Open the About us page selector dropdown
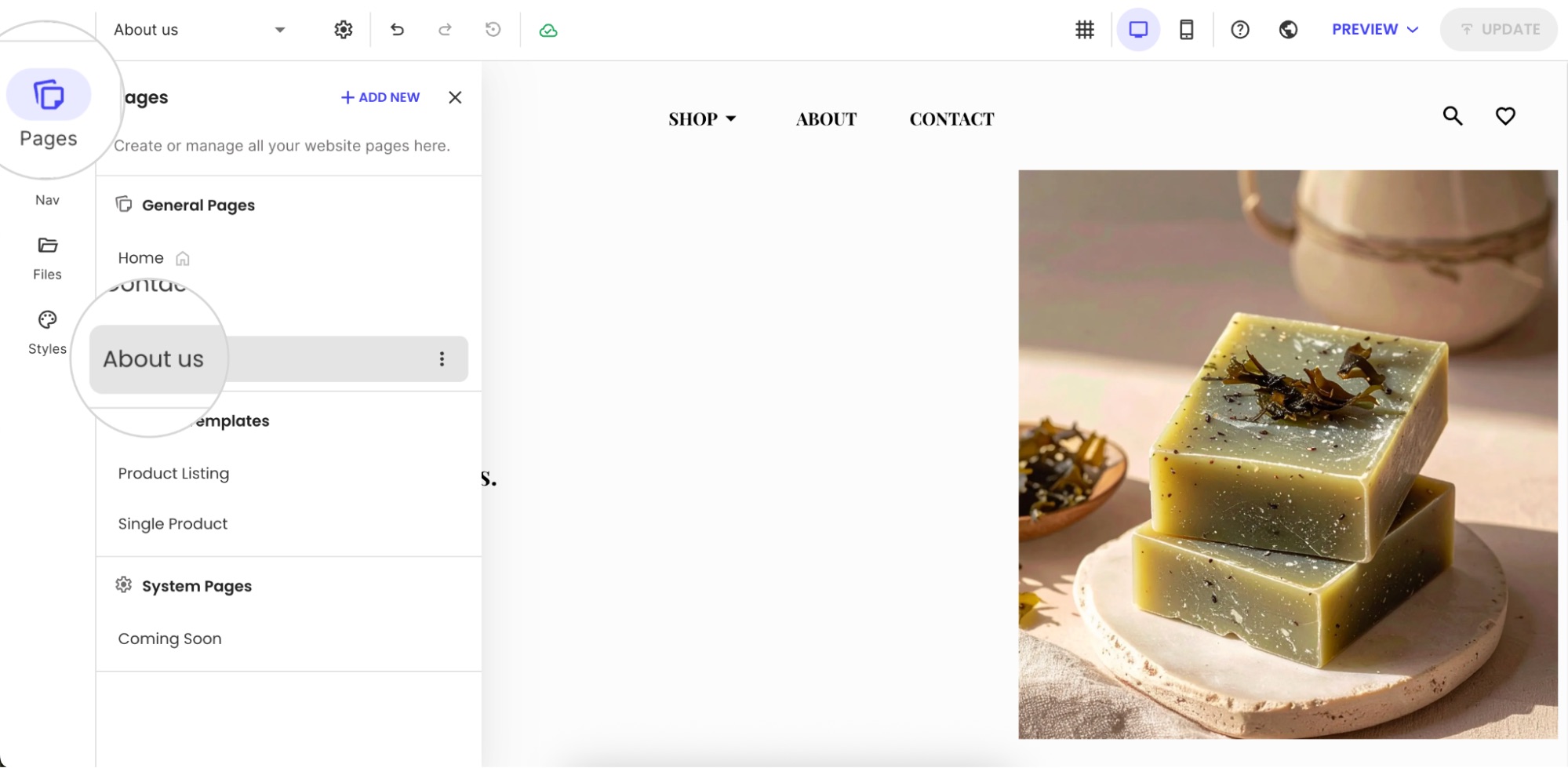The height and width of the screenshot is (768, 1568). pyautogui.click(x=200, y=30)
